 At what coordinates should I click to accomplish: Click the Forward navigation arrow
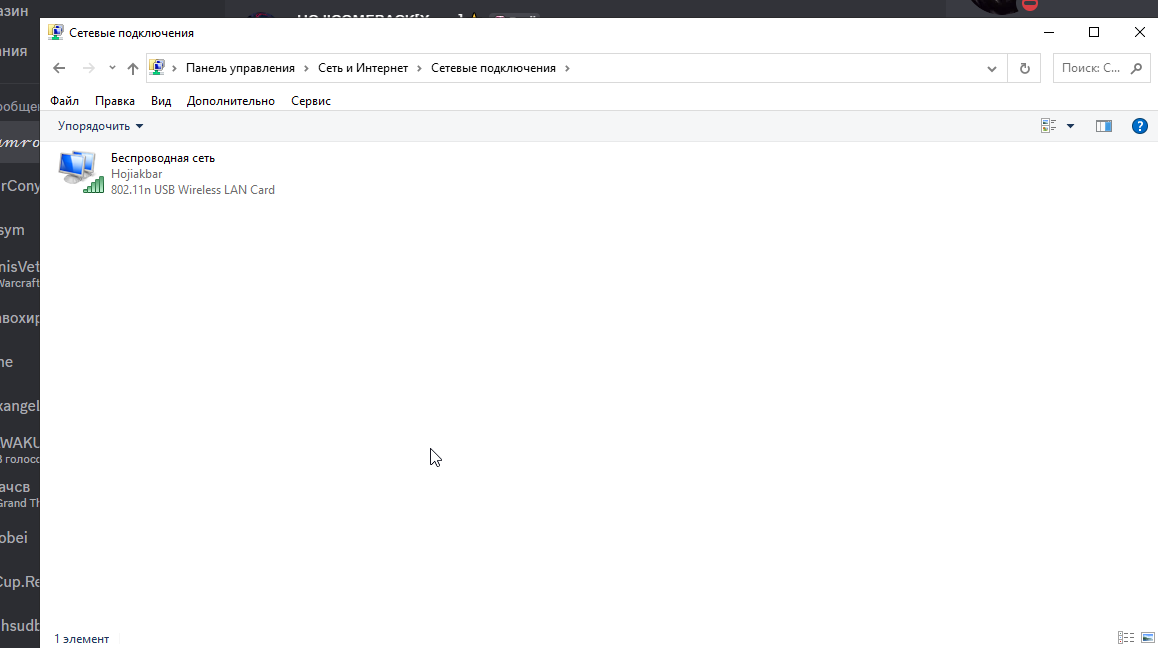click(89, 68)
